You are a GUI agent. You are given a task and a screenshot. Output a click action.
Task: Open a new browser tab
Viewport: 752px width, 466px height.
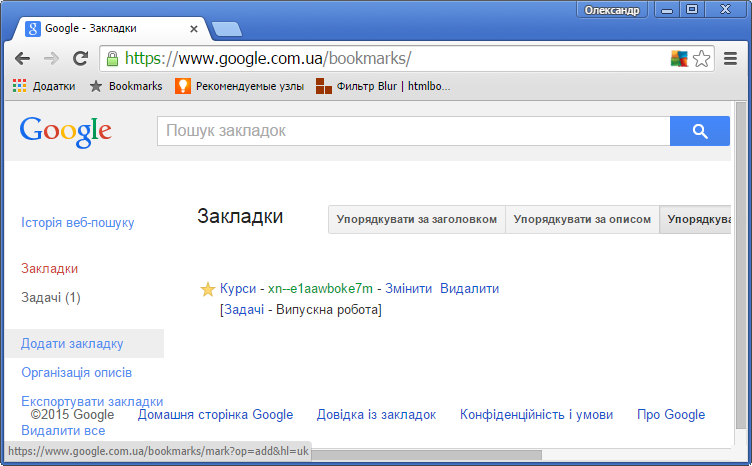[227, 28]
